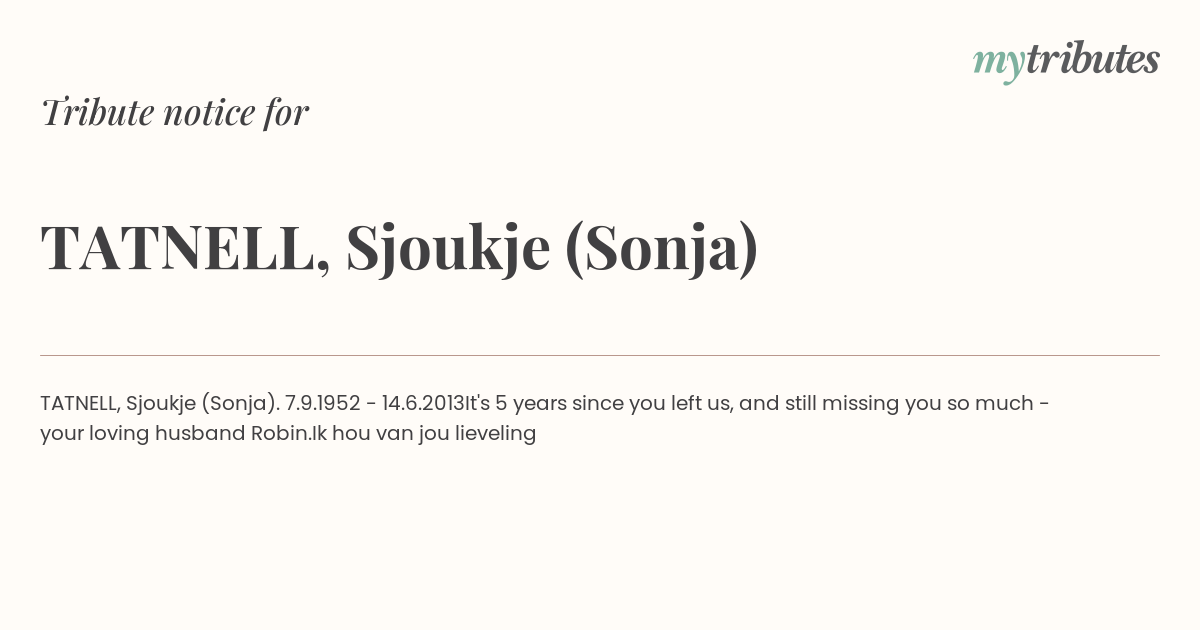
Task: Select the "Tribute notice for" italic heading
Action: [x=175, y=112]
